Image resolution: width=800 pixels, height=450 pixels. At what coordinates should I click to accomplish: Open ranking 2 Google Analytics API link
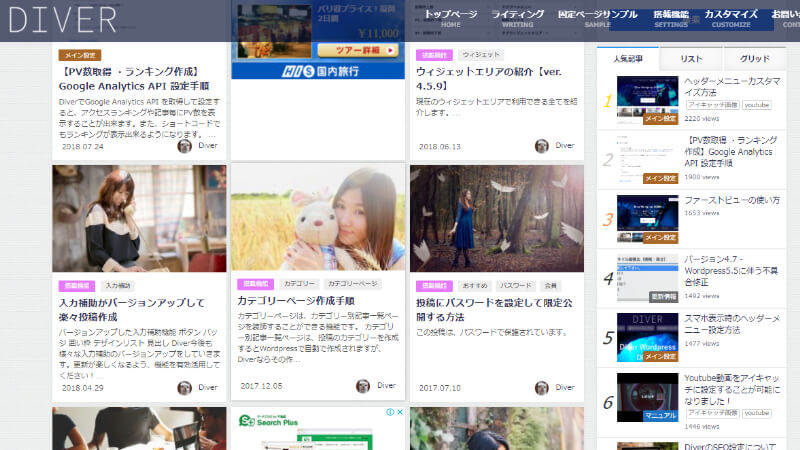tap(731, 152)
